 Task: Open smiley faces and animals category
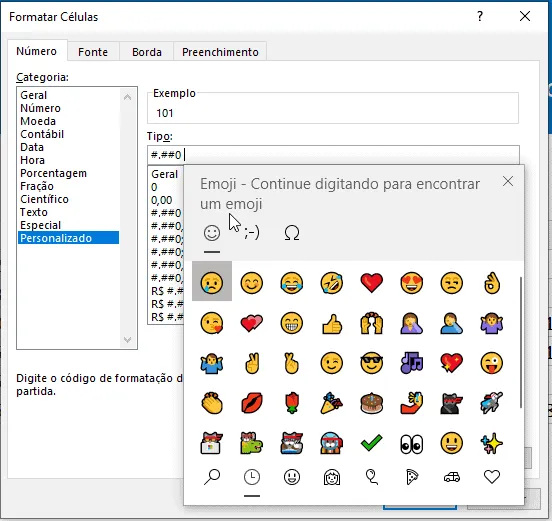[292, 477]
